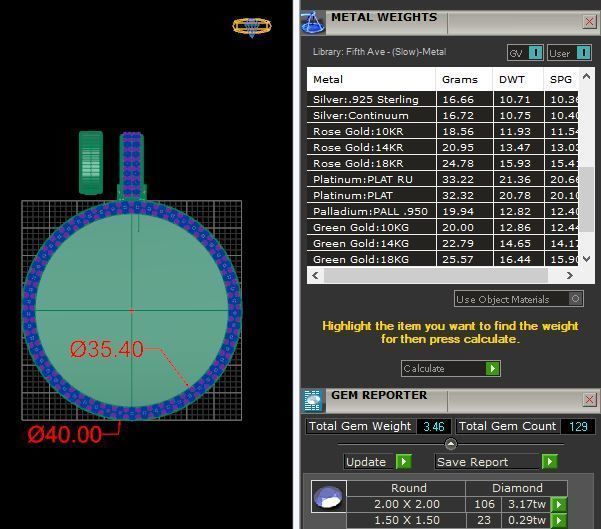This screenshot has height=529, width=601.
Task: Click the Library: Fifth Ave label
Action: 379,52
